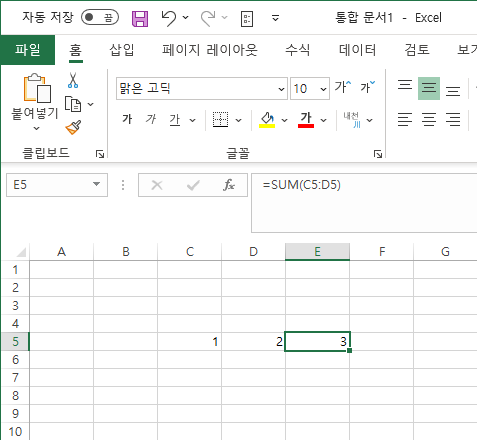Viewport: 477px width, 440px height.
Task: Expand border options dropdown
Action: [238, 120]
